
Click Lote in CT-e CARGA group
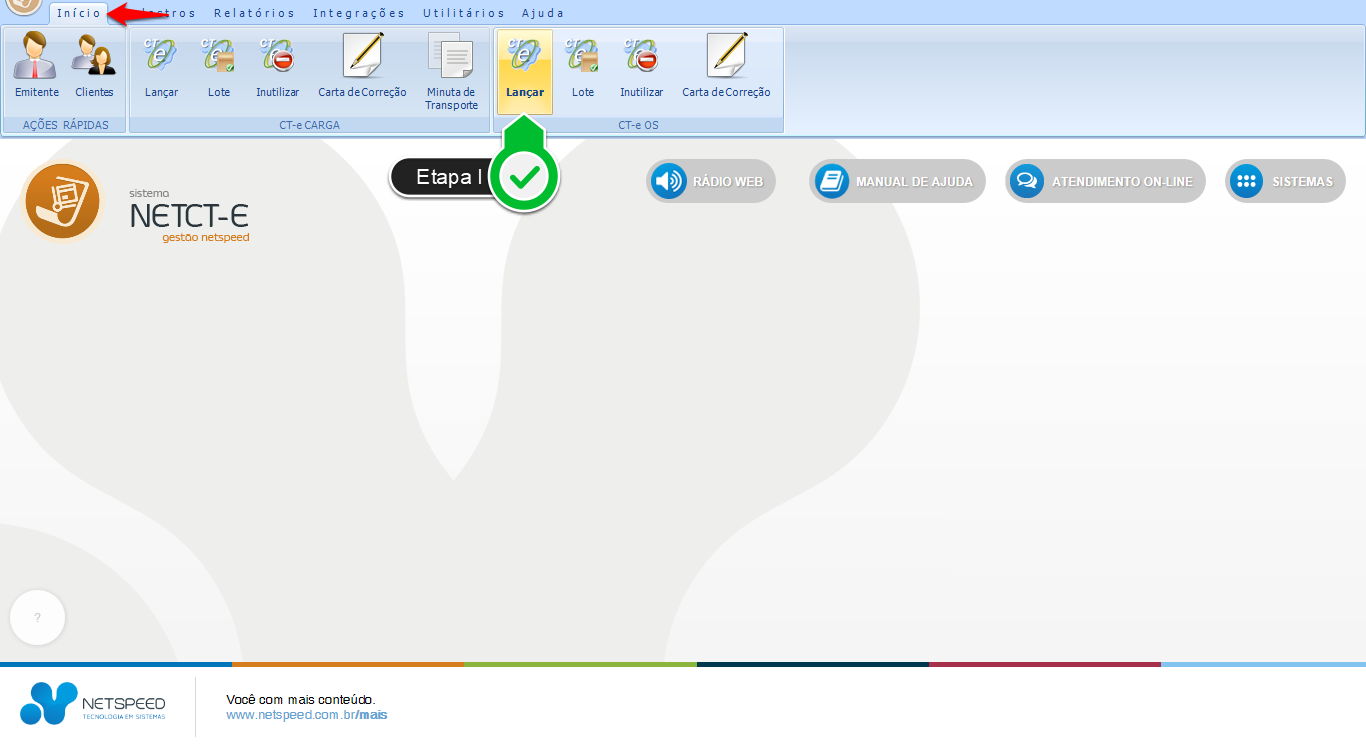click(219, 66)
